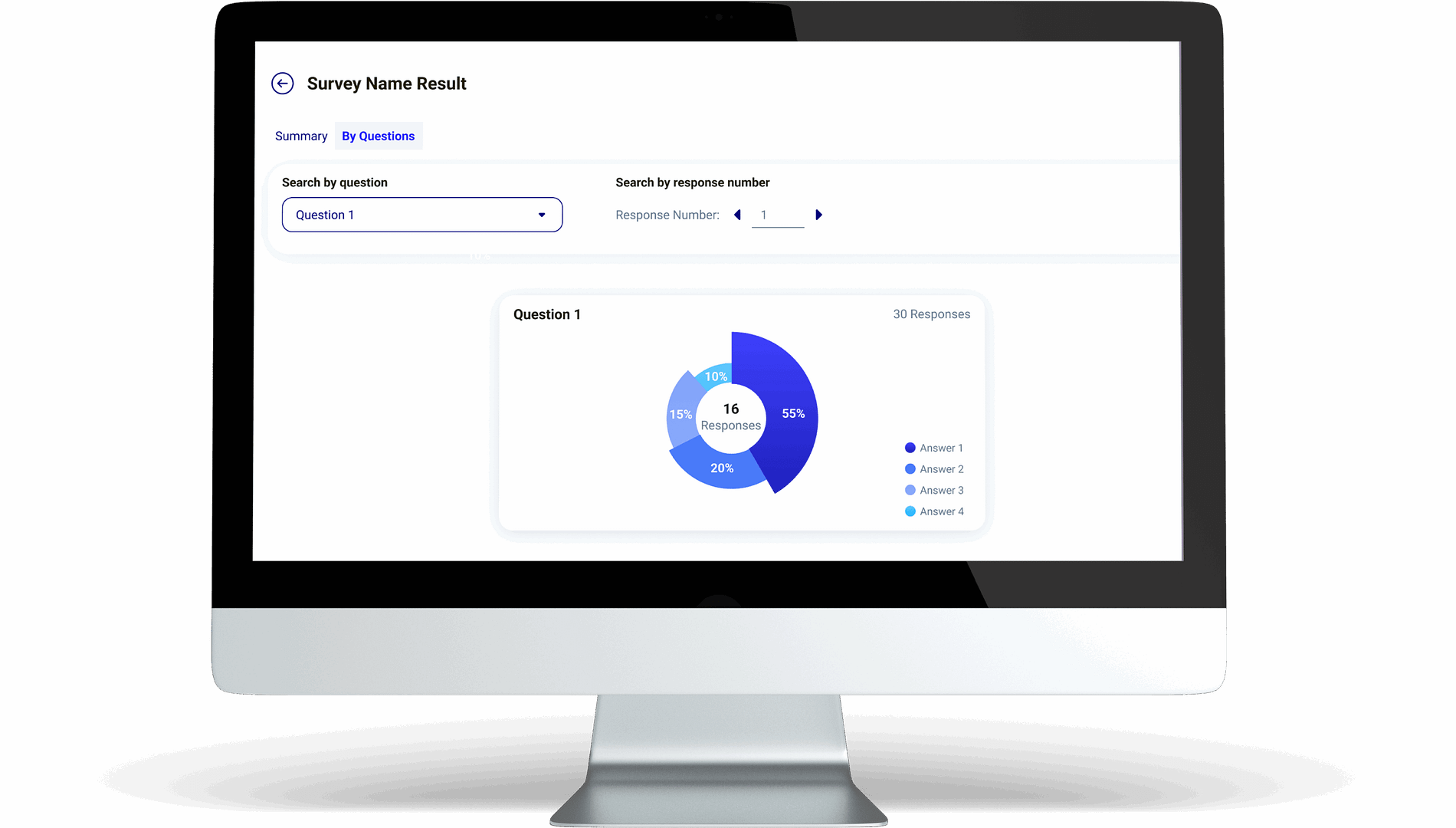Click the 55% donut chart segment
This screenshot has height=828, width=1456.
(x=792, y=413)
